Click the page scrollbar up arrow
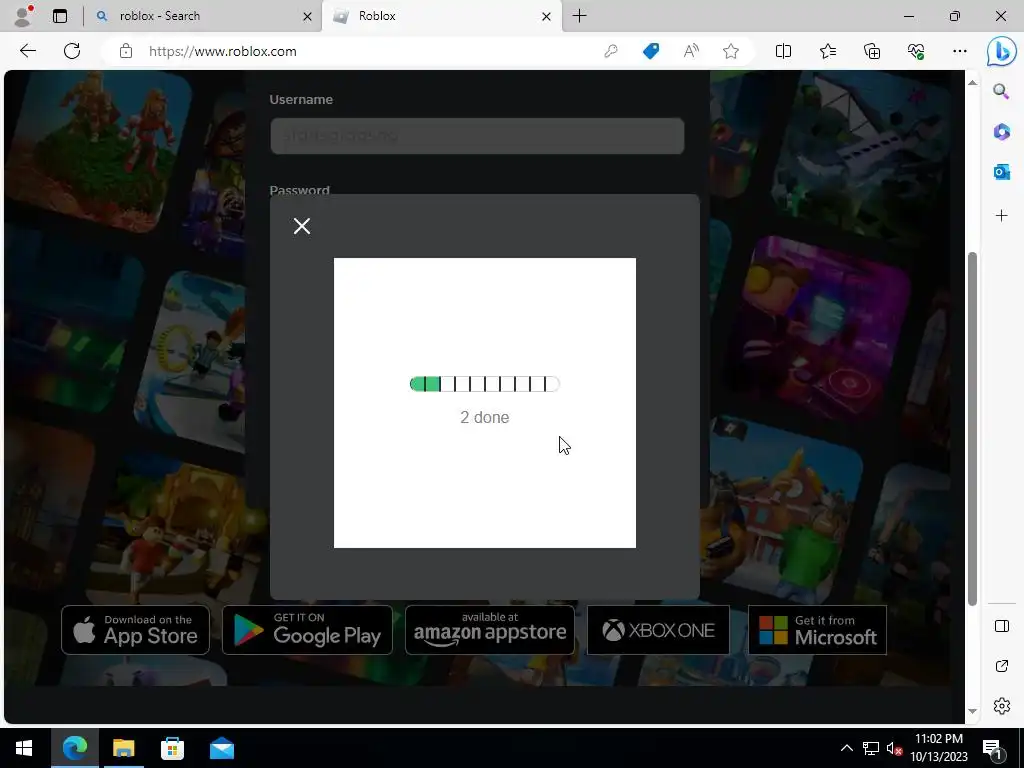The width and height of the screenshot is (1024, 768). [972, 82]
